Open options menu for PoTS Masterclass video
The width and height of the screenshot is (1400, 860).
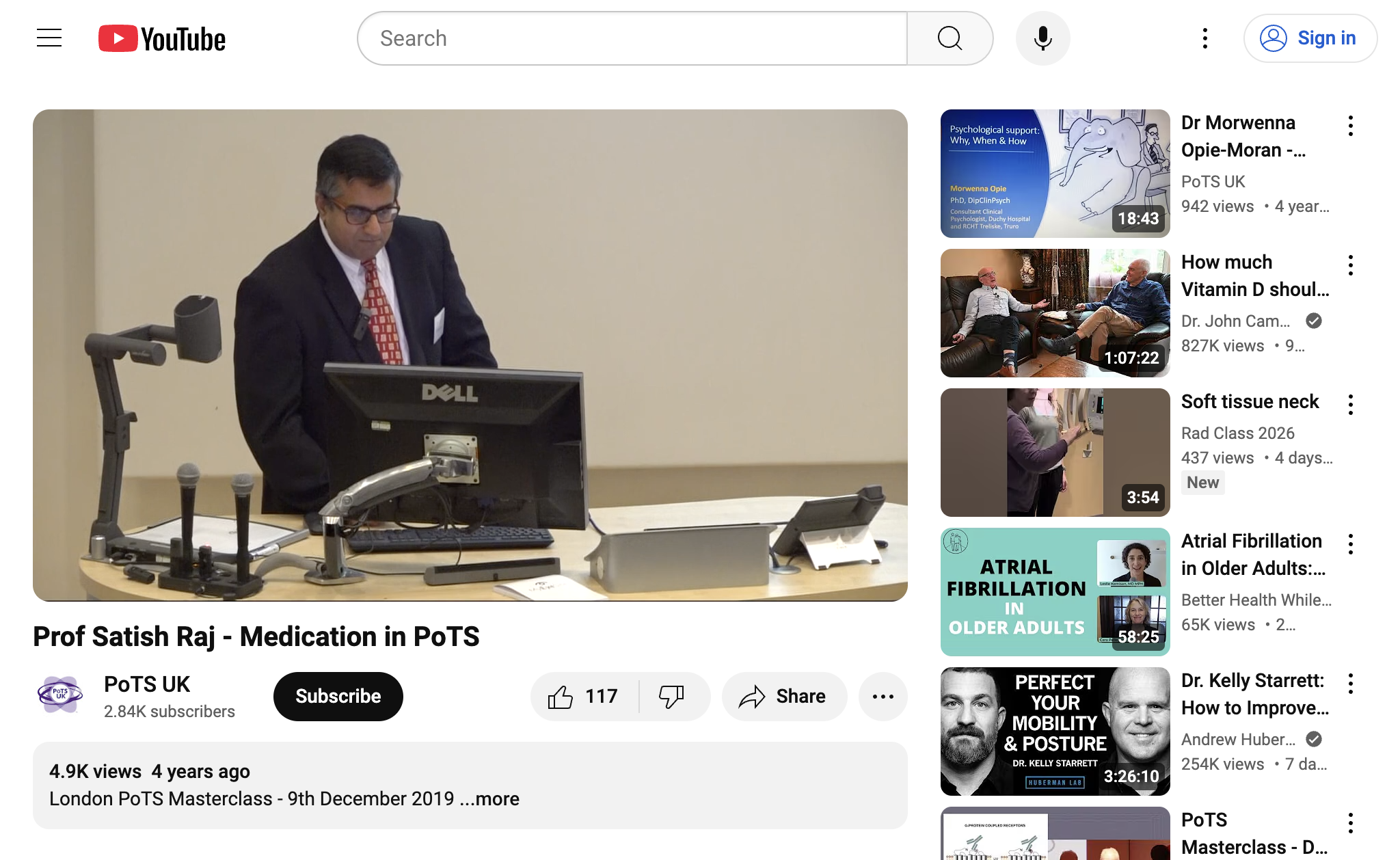[x=1351, y=823]
